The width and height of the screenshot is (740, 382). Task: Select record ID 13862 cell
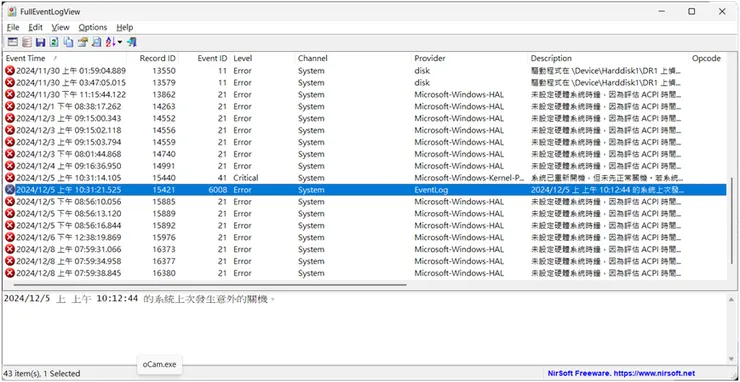[x=164, y=94]
